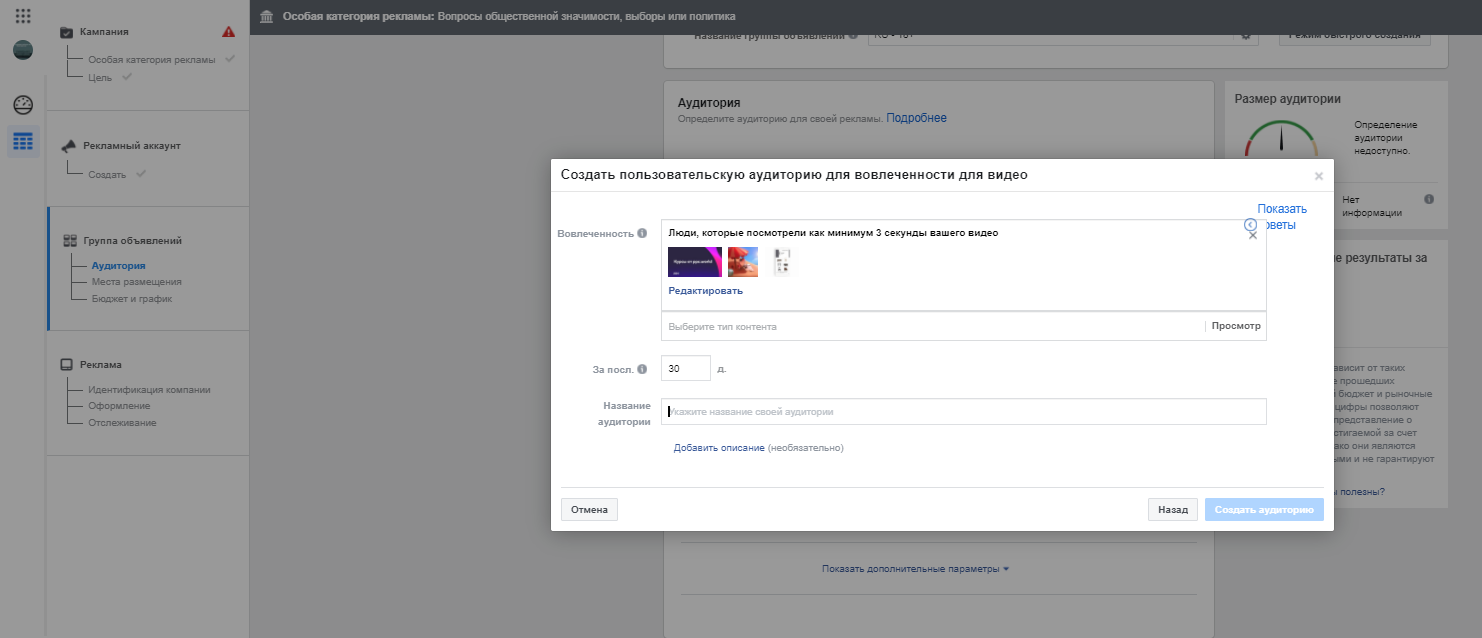Image resolution: width=1482 pixels, height=638 pixels.
Task: Go to Бюджет и график section
Action: 132,299
